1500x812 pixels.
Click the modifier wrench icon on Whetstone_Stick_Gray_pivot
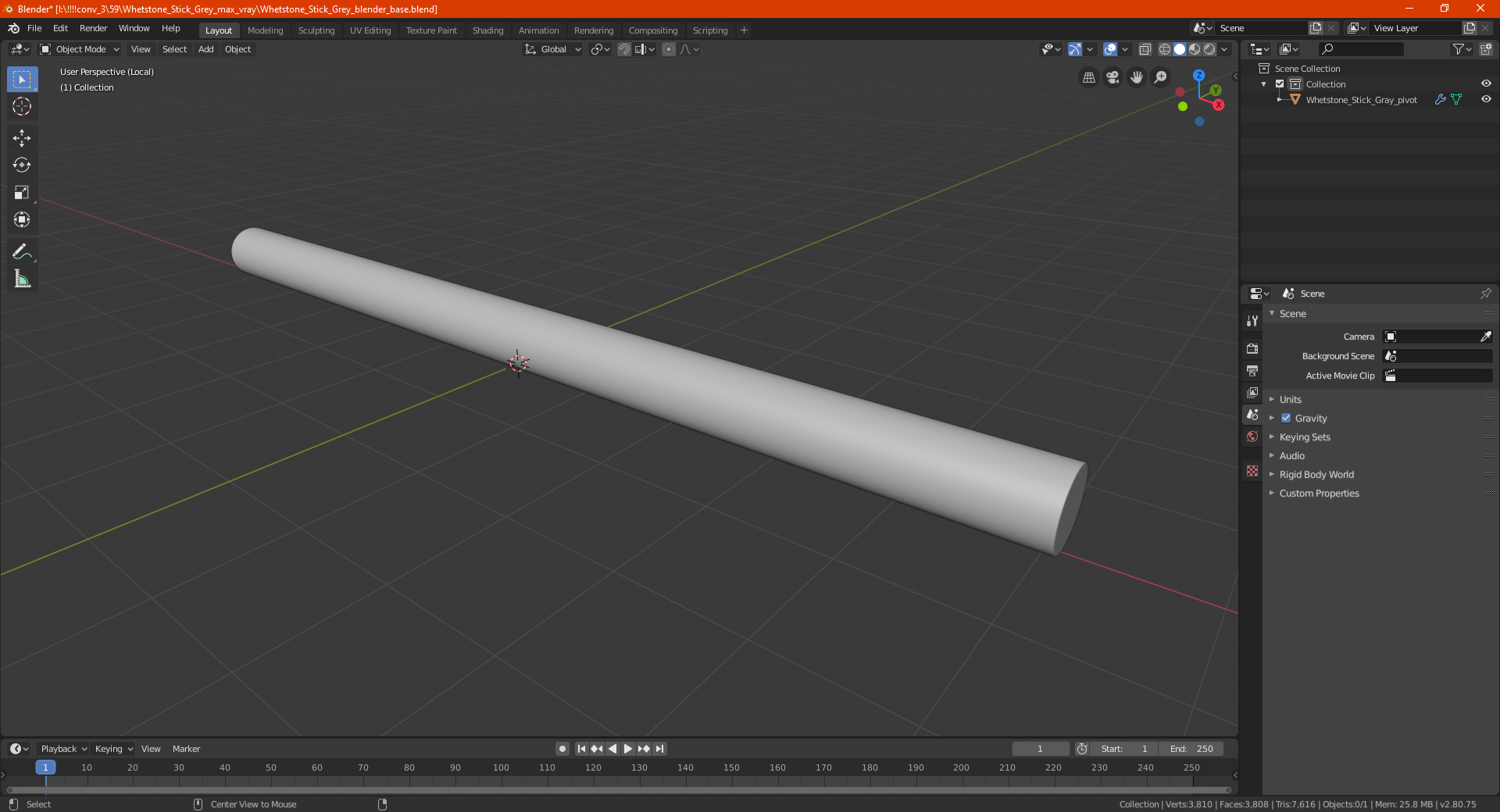(1440, 100)
